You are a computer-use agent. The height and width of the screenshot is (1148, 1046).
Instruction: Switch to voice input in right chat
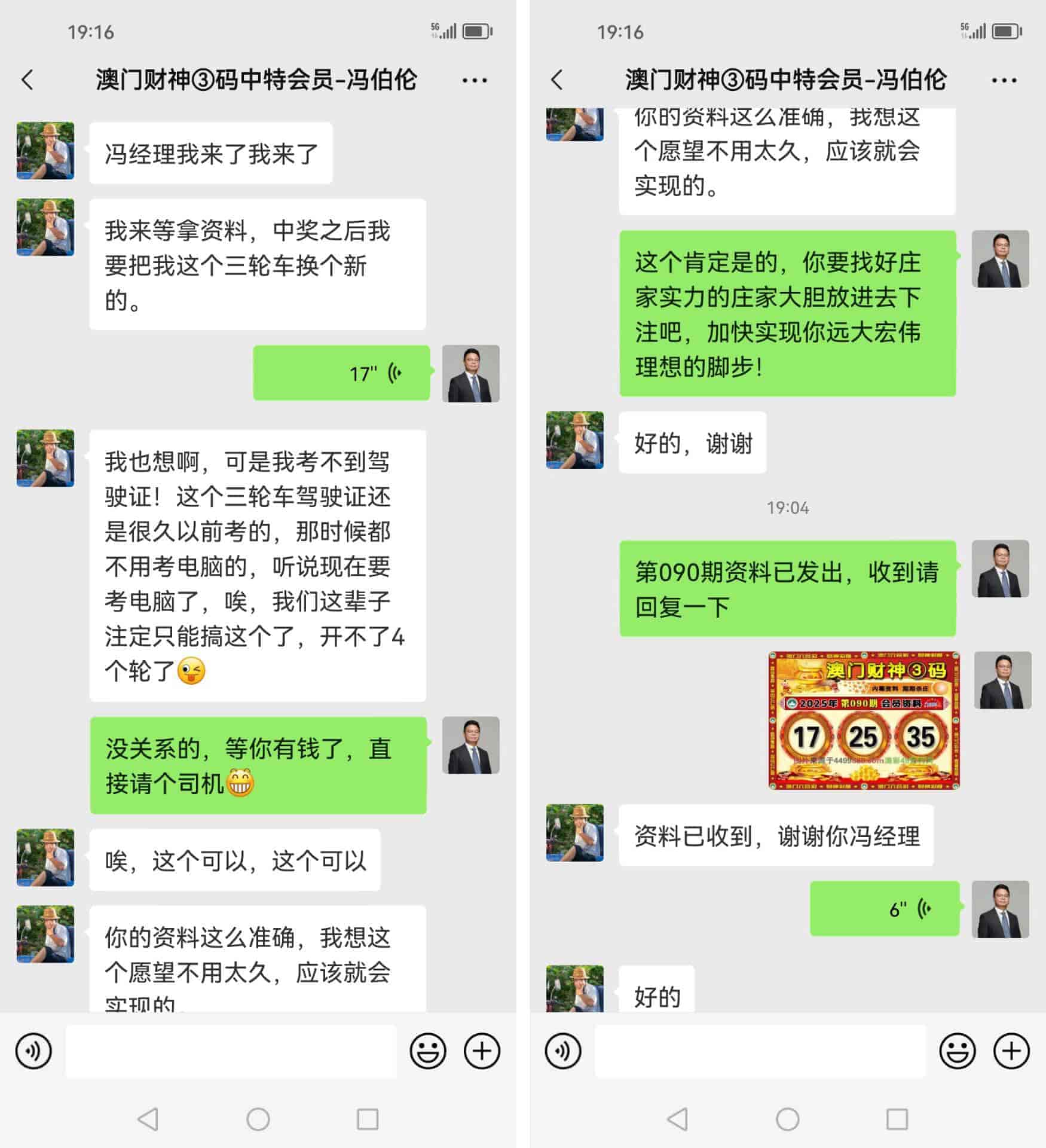(563, 1051)
